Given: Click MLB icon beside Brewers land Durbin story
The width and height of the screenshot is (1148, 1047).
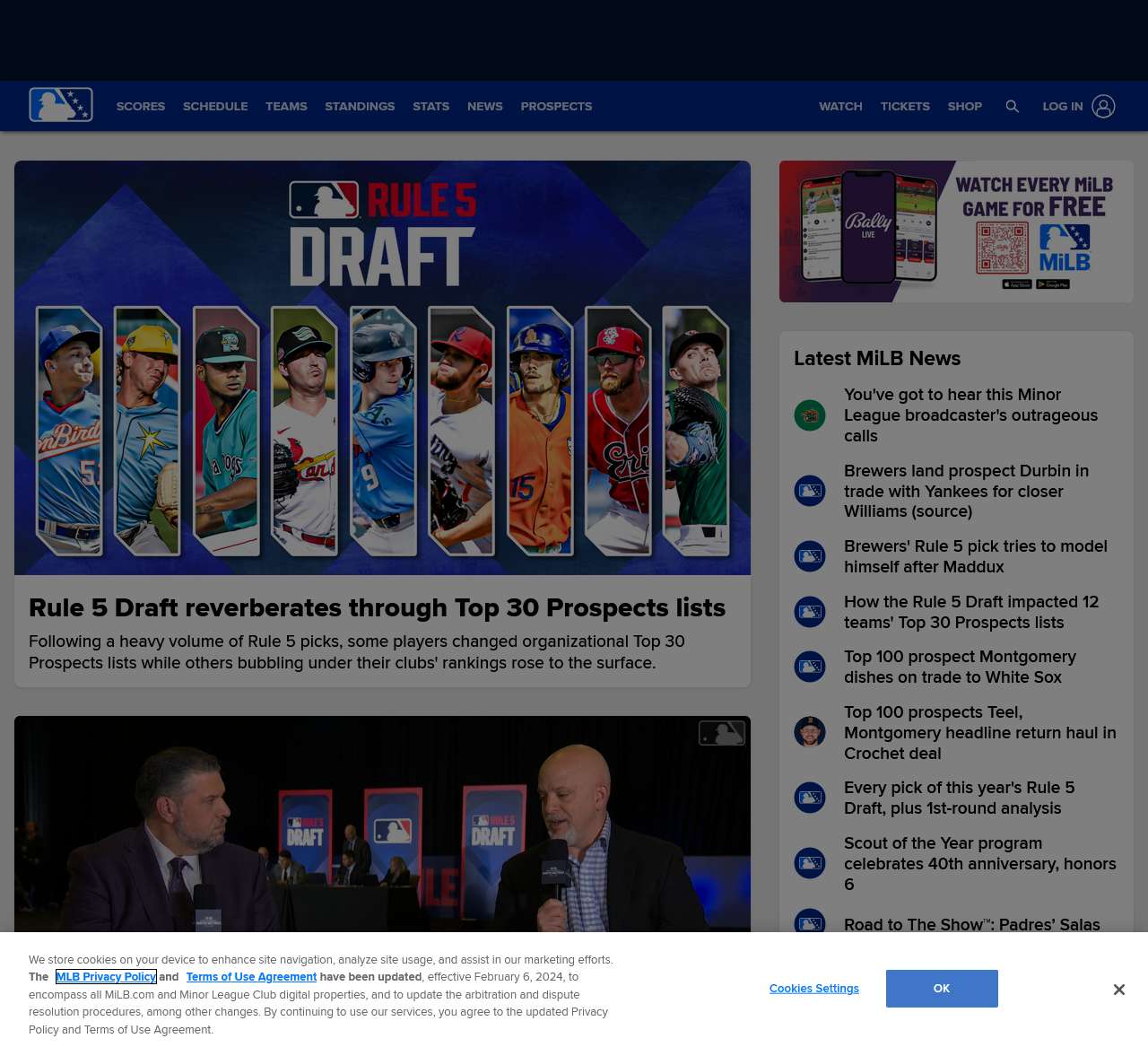Looking at the screenshot, I should tap(810, 491).
